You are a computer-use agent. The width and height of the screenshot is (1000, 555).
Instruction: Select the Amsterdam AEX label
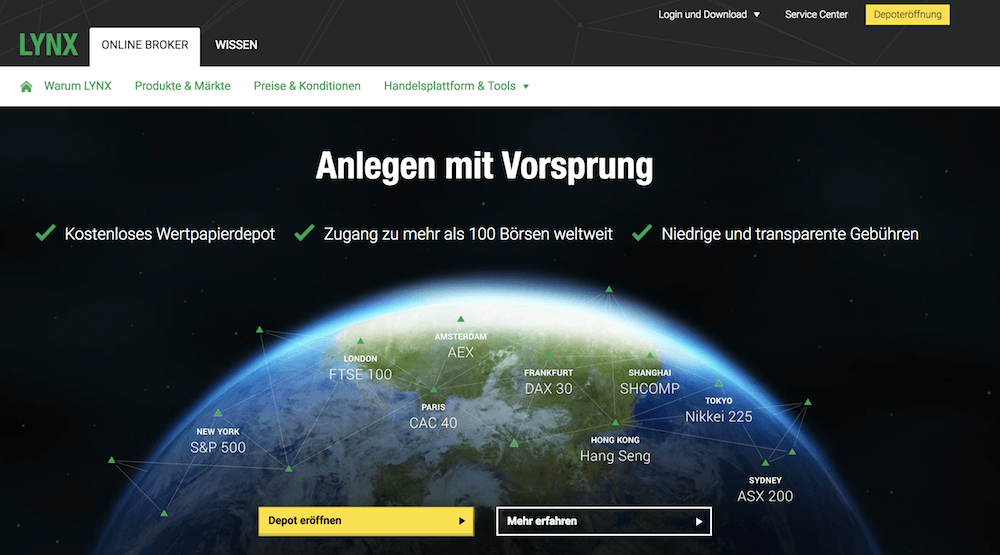tap(460, 346)
